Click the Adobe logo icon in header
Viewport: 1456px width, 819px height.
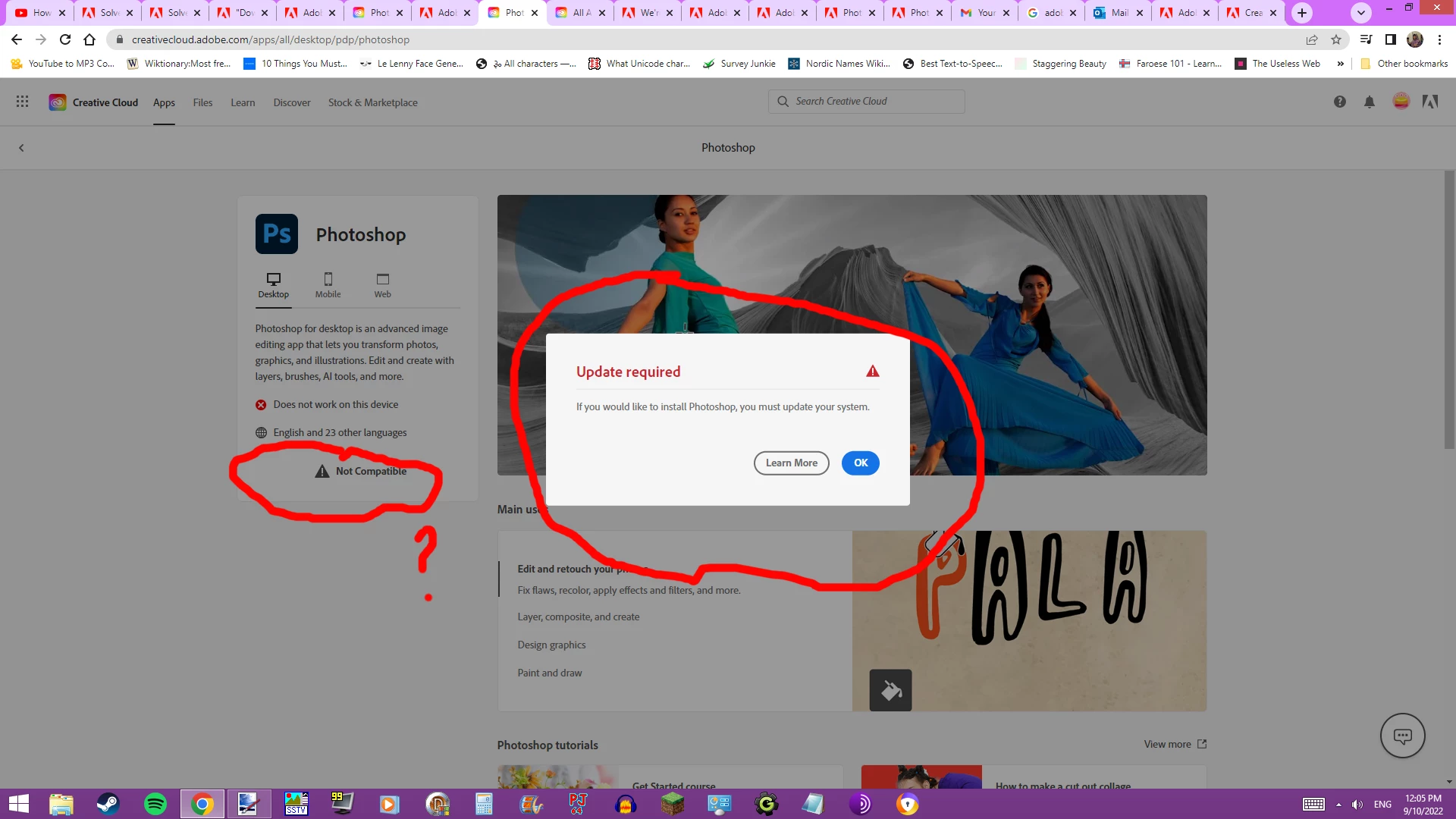click(x=1430, y=102)
